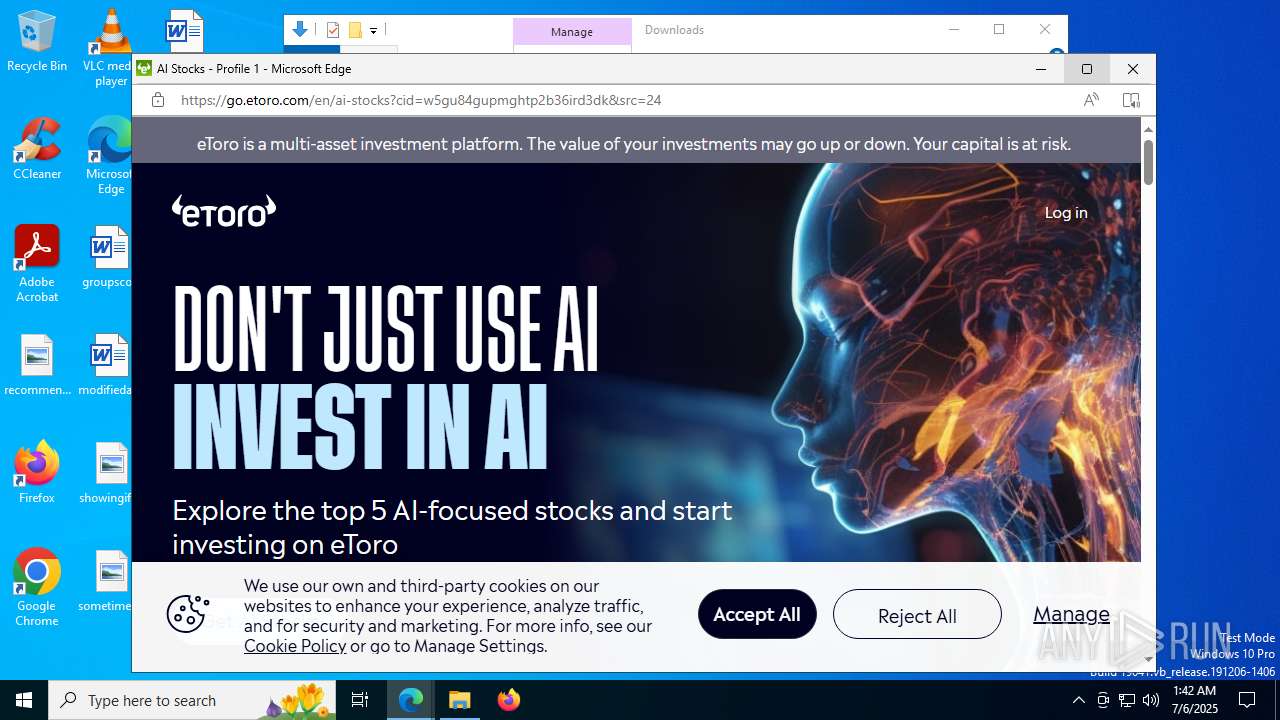1280x720 pixels.
Task: Click the site lock icon in address bar
Action: point(158,100)
